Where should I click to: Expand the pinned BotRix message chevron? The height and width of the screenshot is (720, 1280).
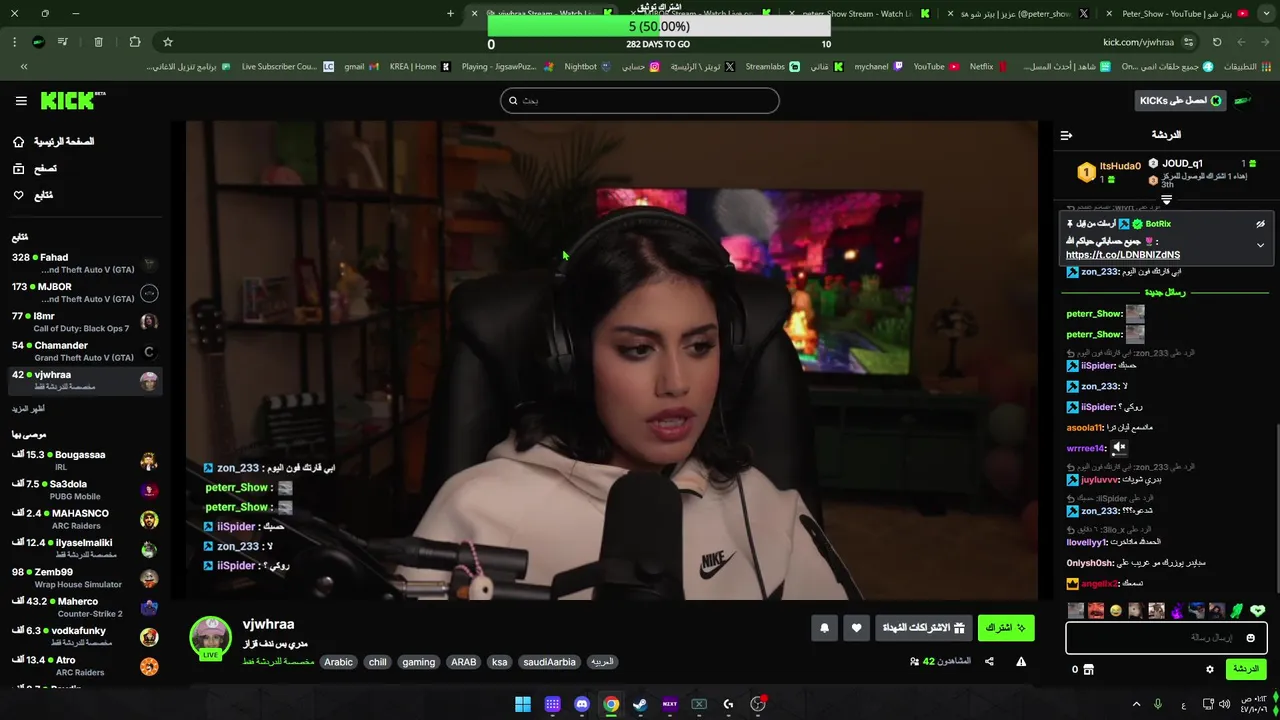(1260, 245)
